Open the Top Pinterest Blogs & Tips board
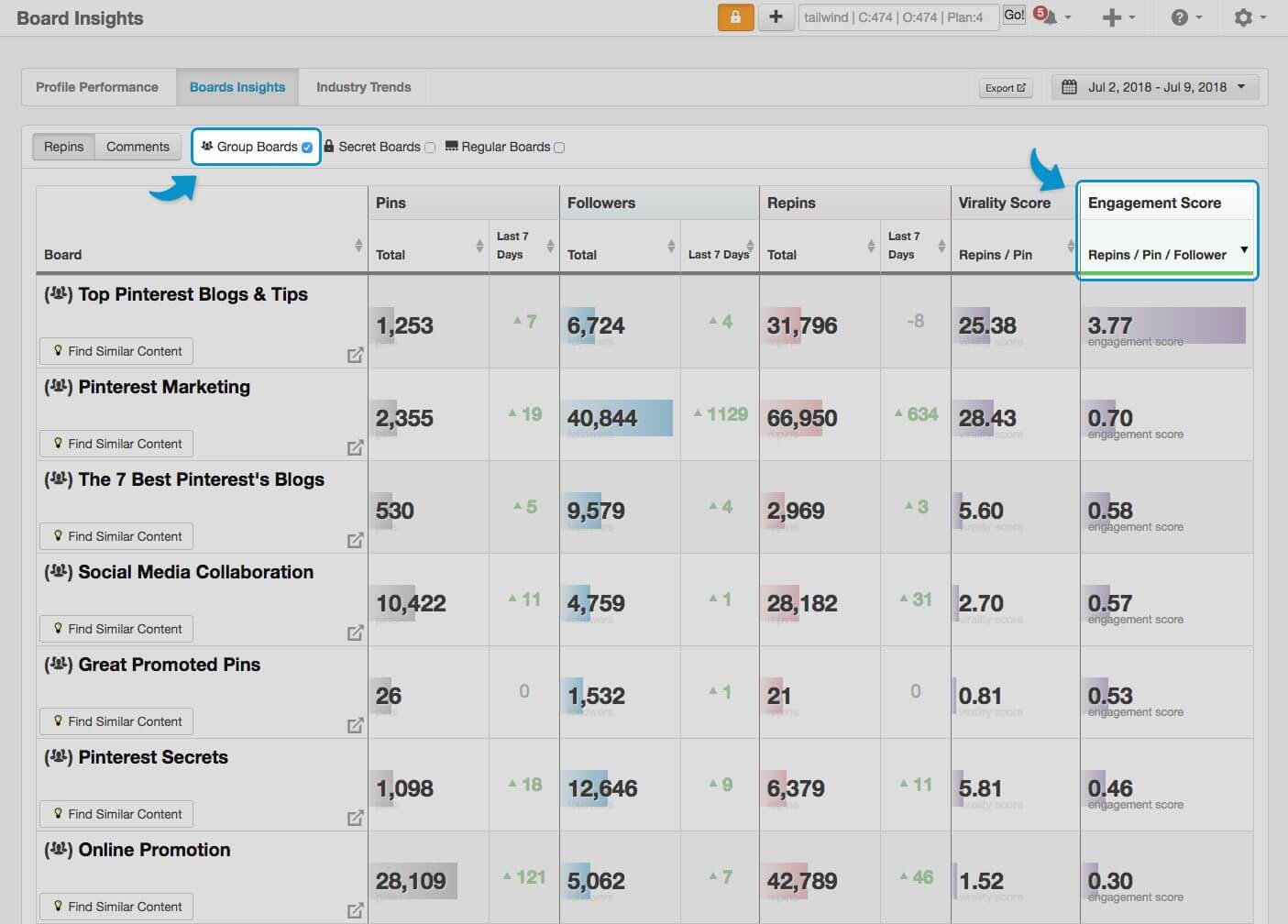 [193, 294]
